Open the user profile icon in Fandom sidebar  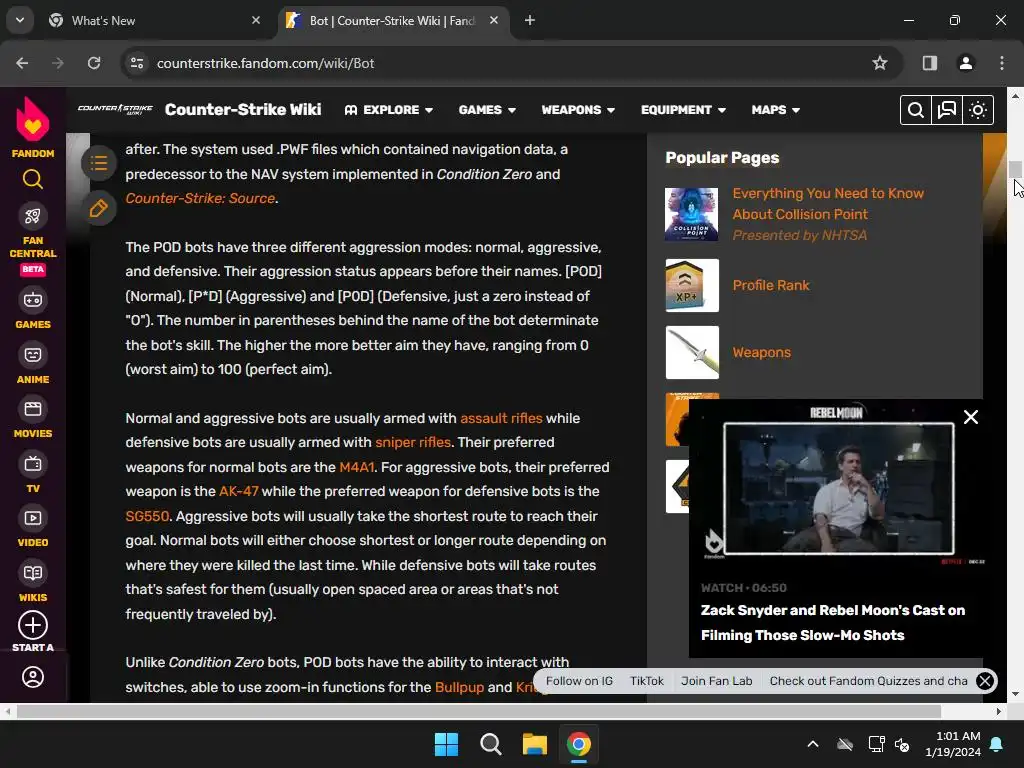click(x=33, y=677)
